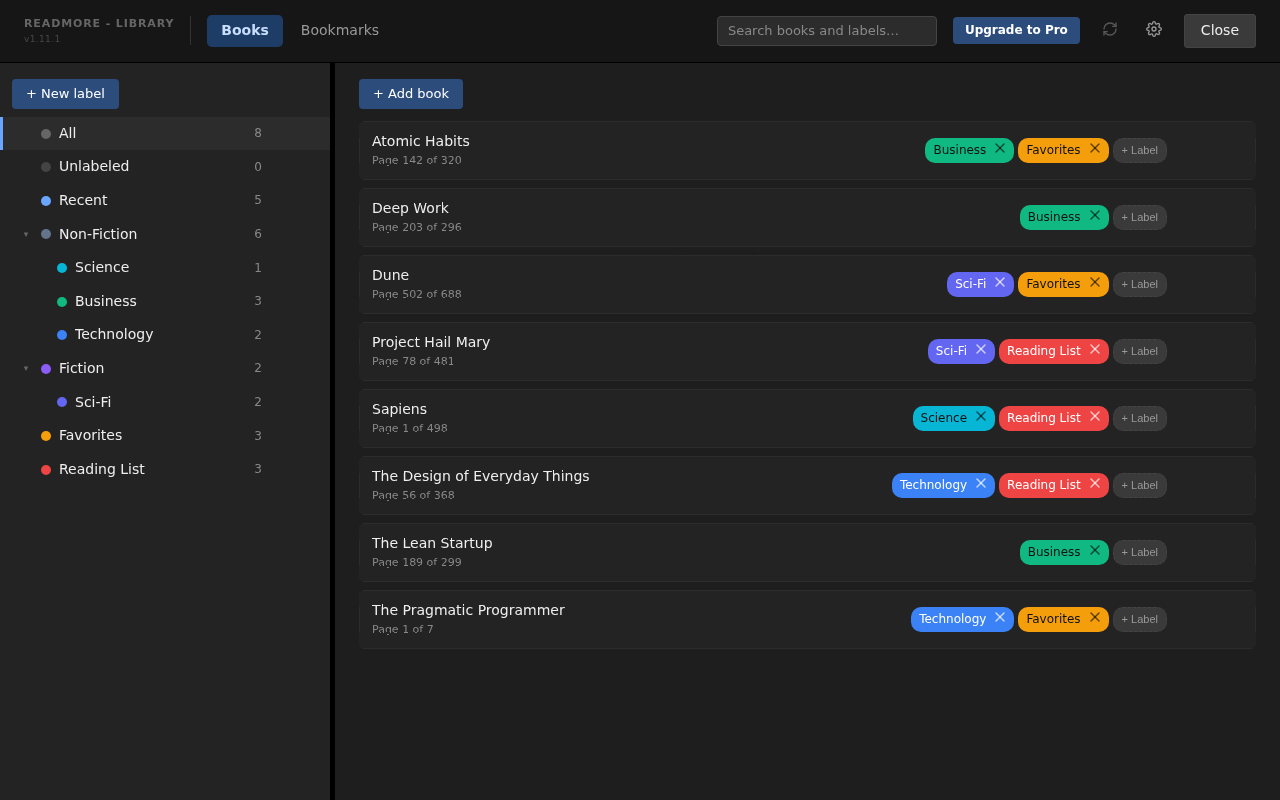
Task: Add a label to Atomic Habits
Action: click(1140, 150)
